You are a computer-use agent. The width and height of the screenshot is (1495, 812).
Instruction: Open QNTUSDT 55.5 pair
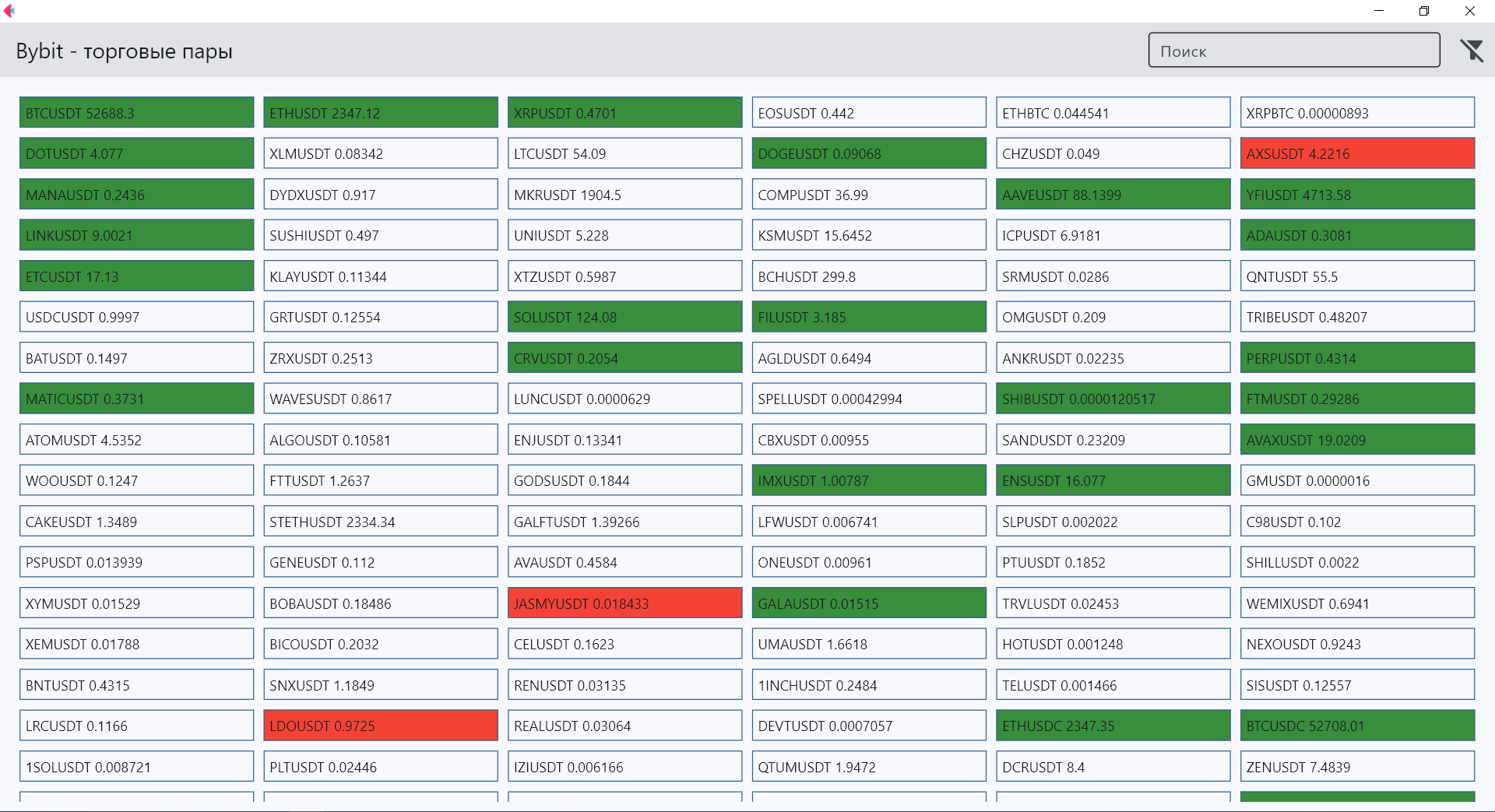[x=1357, y=276]
